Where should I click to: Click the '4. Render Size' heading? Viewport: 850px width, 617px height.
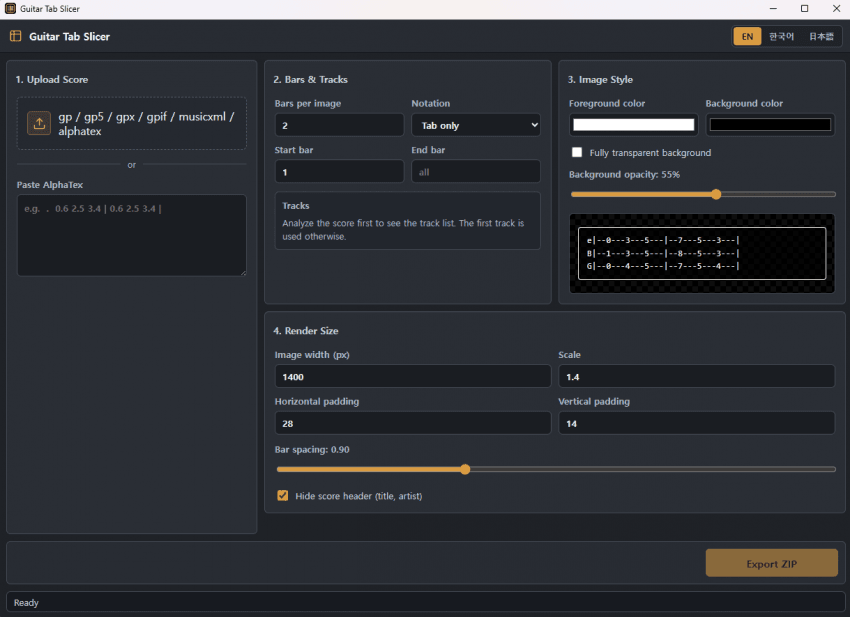[306, 331]
